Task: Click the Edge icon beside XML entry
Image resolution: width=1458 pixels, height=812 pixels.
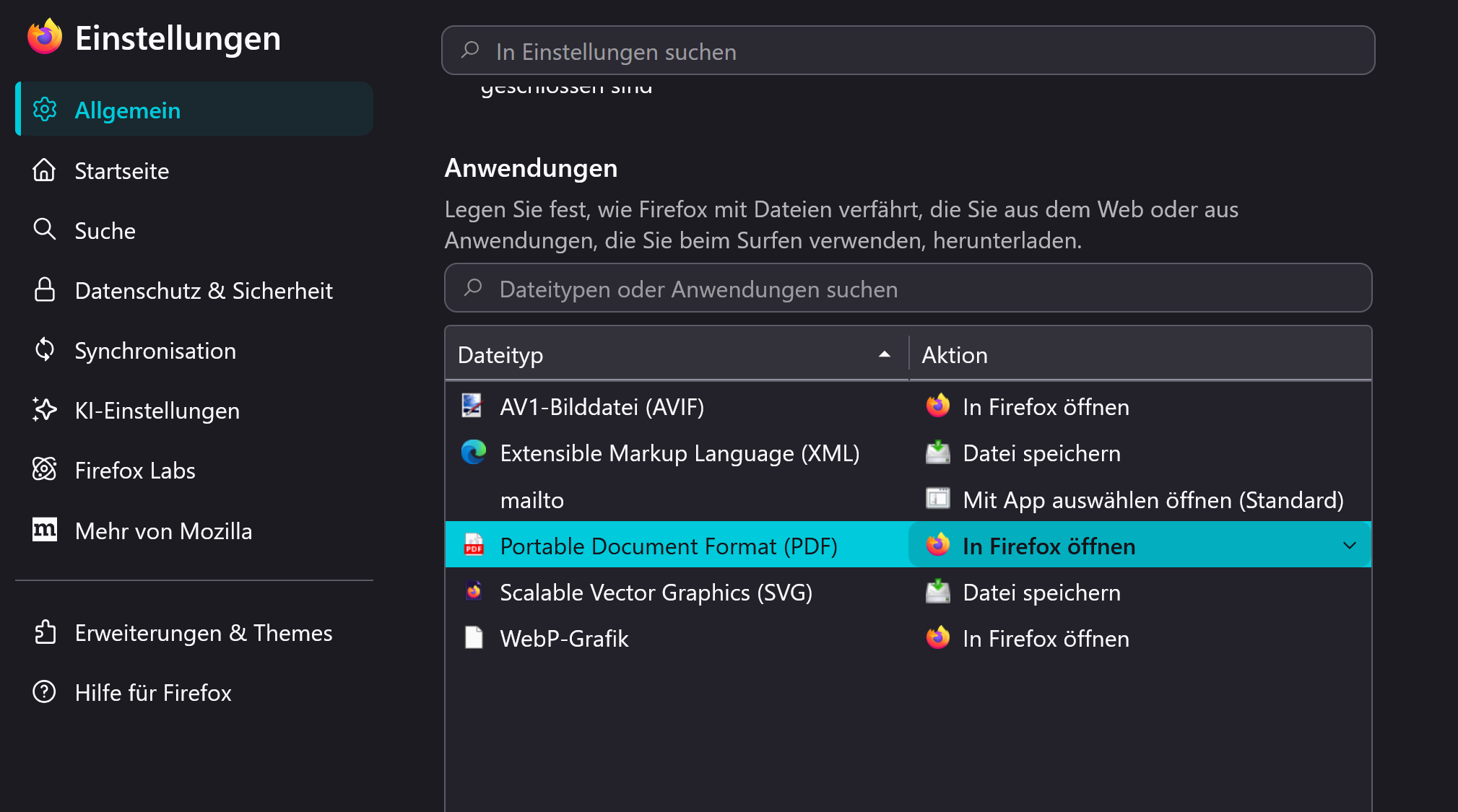Action: (474, 453)
